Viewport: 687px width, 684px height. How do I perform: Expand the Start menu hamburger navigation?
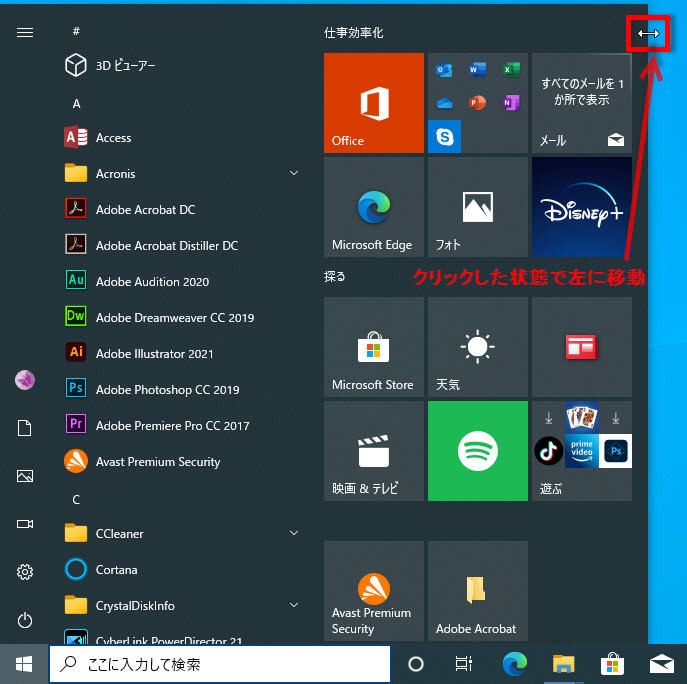pos(25,32)
